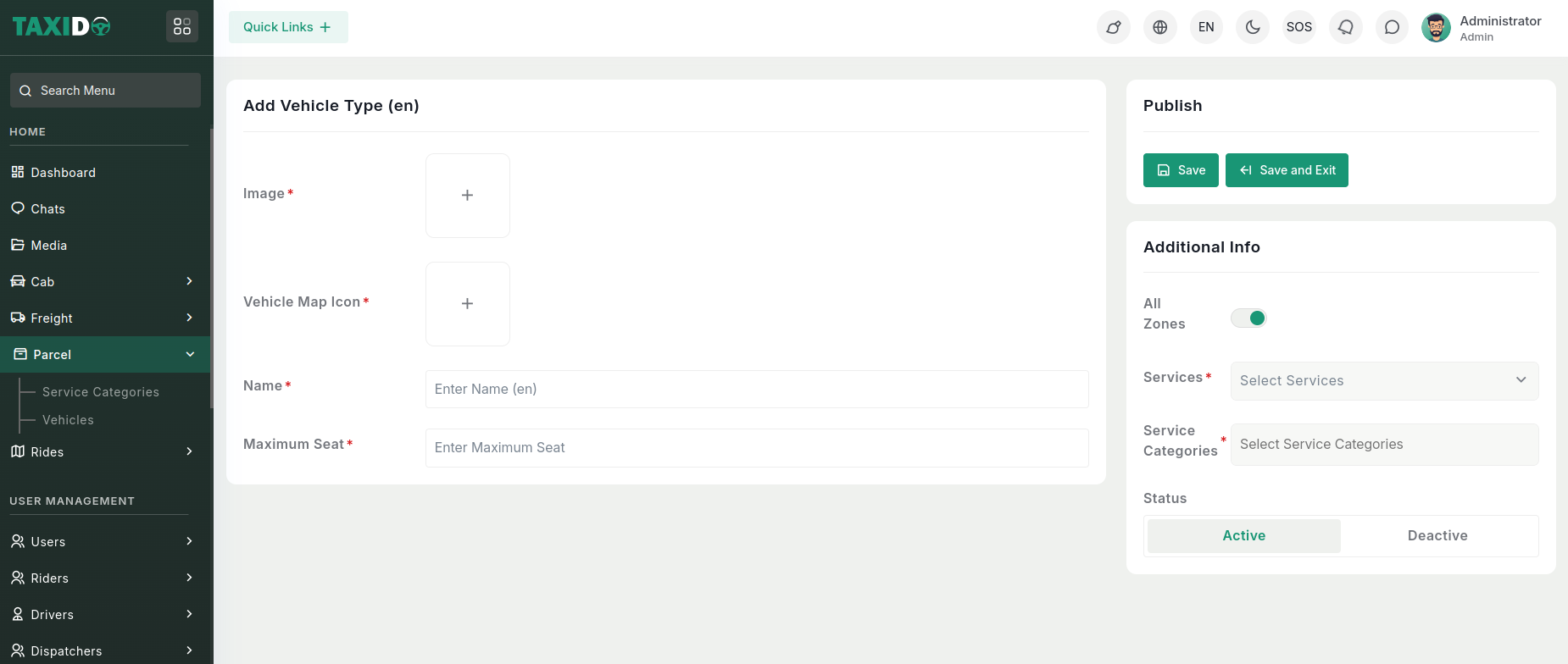Image resolution: width=1568 pixels, height=664 pixels.
Task: Open the Select Services dropdown
Action: point(1383,381)
